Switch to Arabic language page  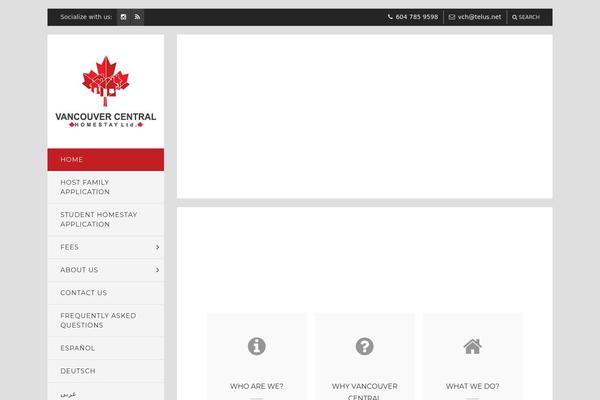[x=106, y=392]
